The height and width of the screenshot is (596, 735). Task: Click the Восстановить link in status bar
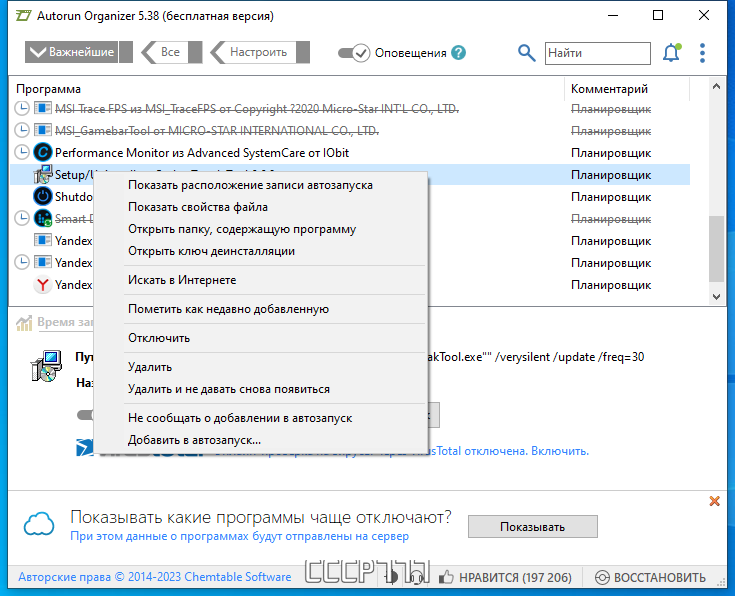point(650,577)
